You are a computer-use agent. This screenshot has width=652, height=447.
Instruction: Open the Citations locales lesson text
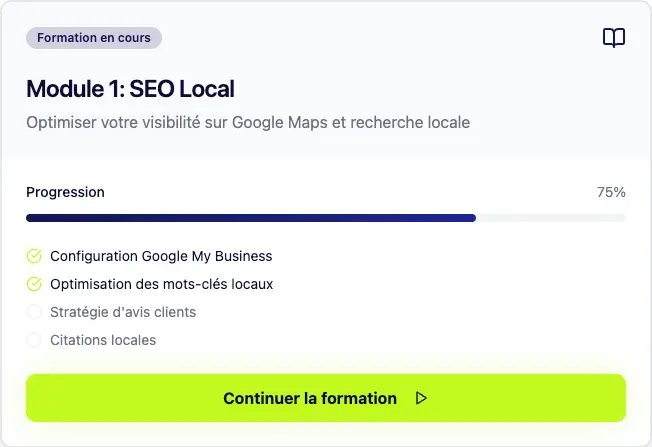click(103, 340)
